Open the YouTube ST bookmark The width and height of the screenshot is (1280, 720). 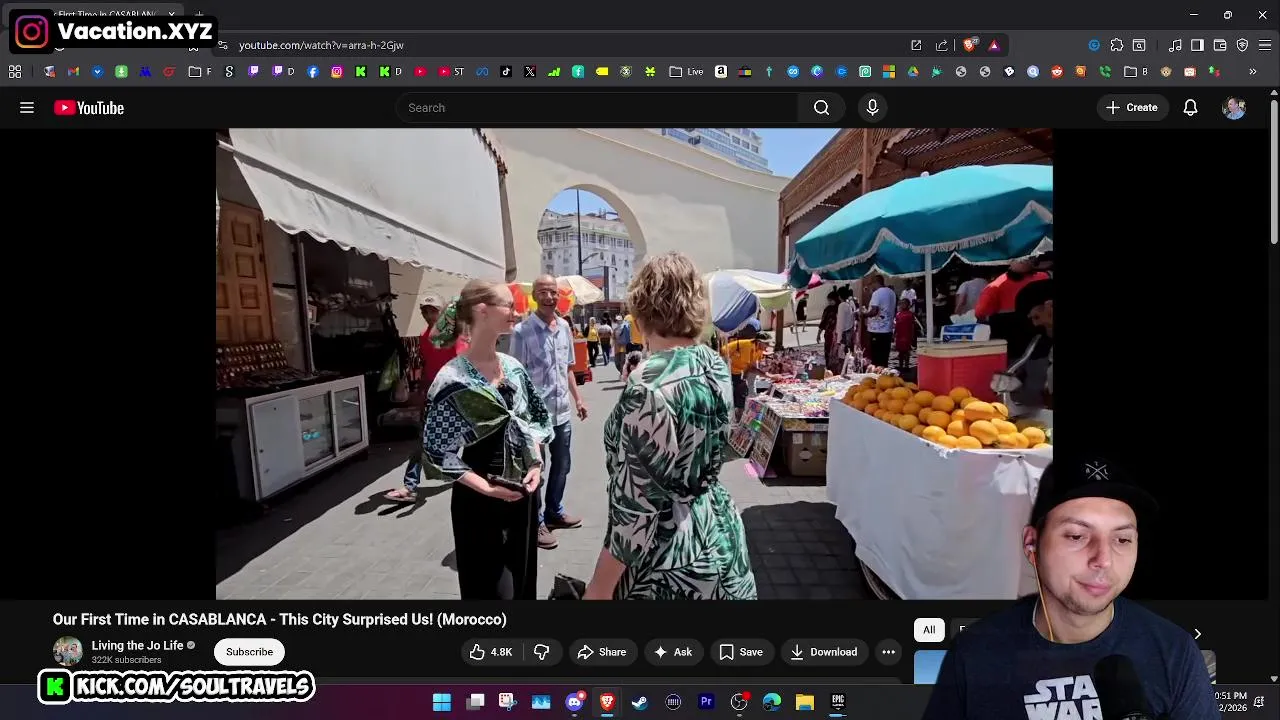[451, 72]
